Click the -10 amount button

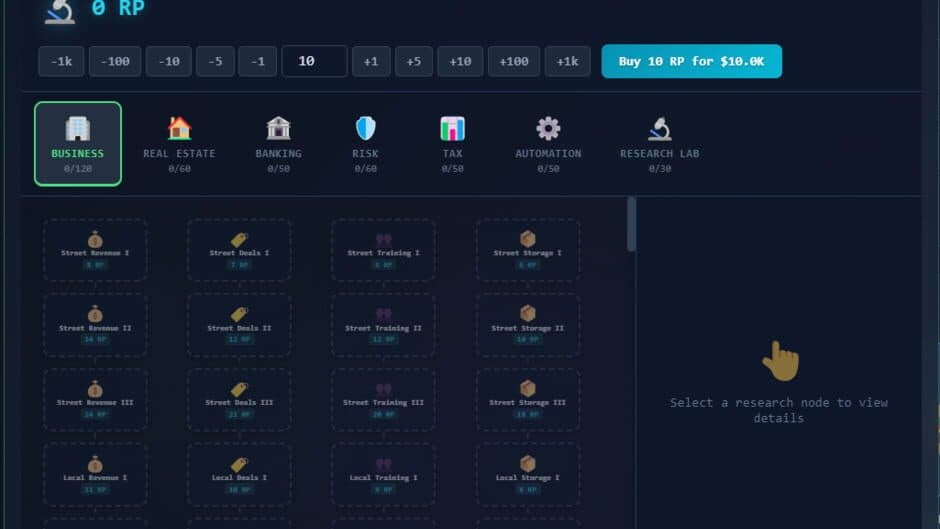click(x=169, y=61)
